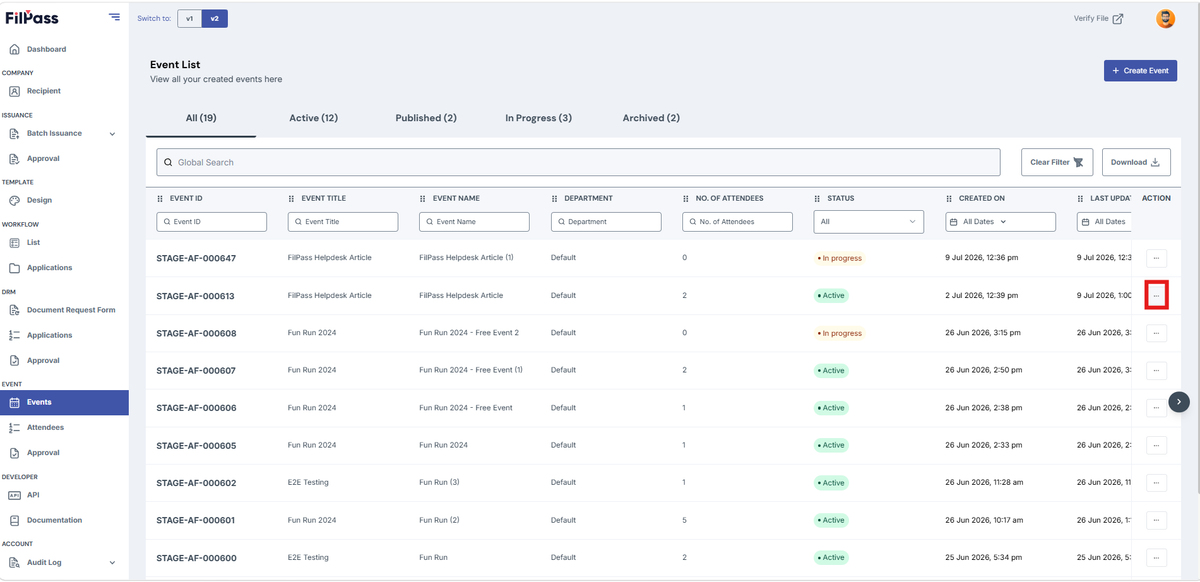Screen dimensions: 1200x582
Task: Click the right arrow to scroll table columns
Action: coord(1179,401)
